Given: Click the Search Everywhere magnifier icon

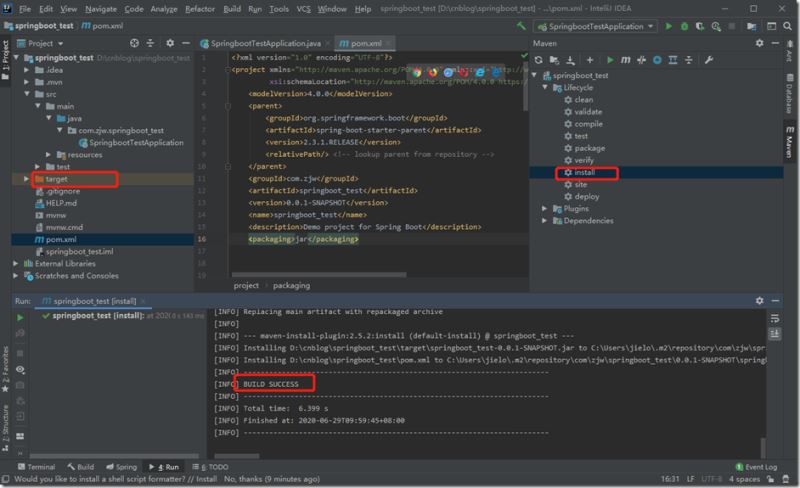Looking at the screenshot, I should pyautogui.click(x=789, y=25).
